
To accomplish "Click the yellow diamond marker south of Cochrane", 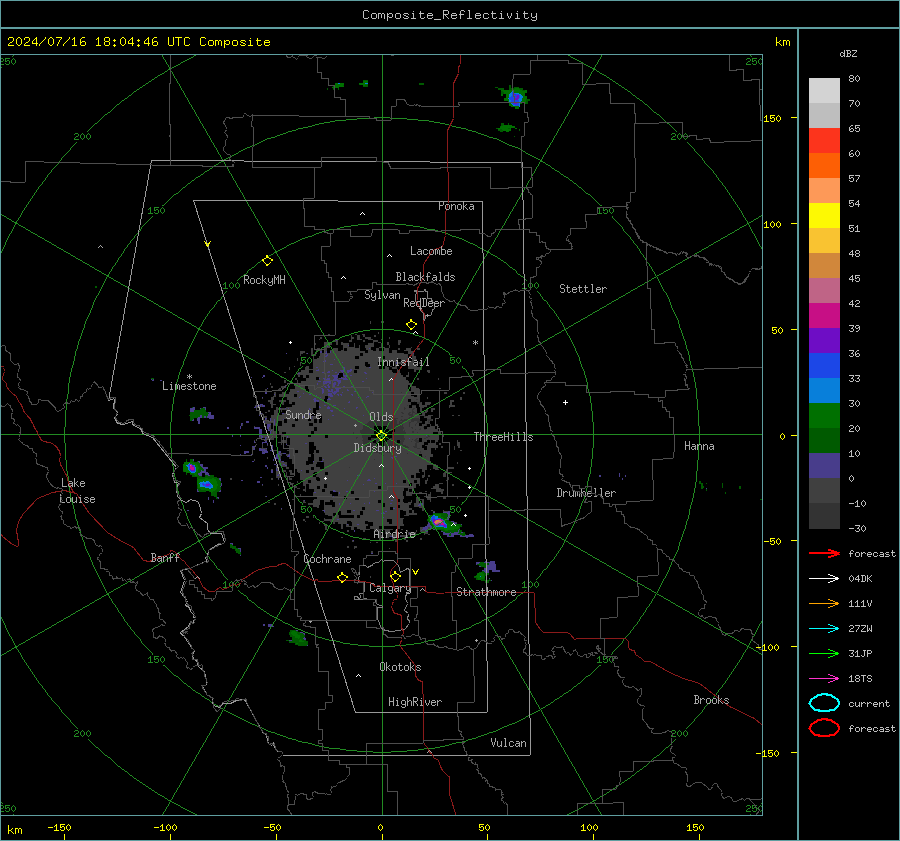I will click(342, 577).
